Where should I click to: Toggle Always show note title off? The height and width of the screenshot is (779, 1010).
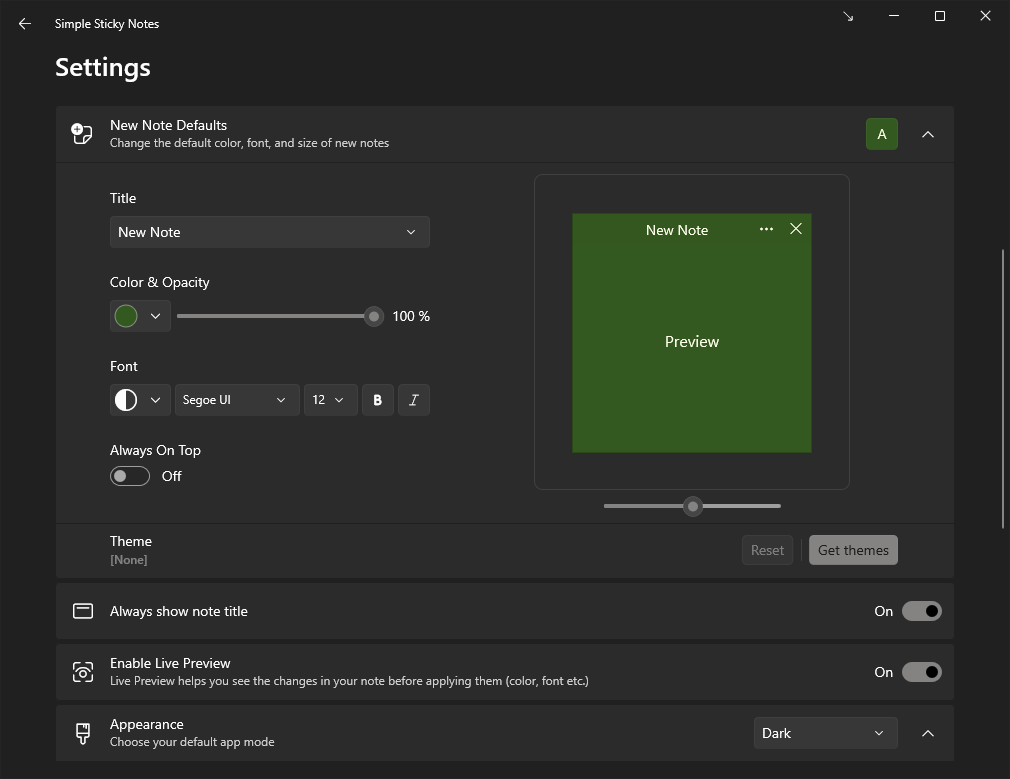(x=921, y=611)
